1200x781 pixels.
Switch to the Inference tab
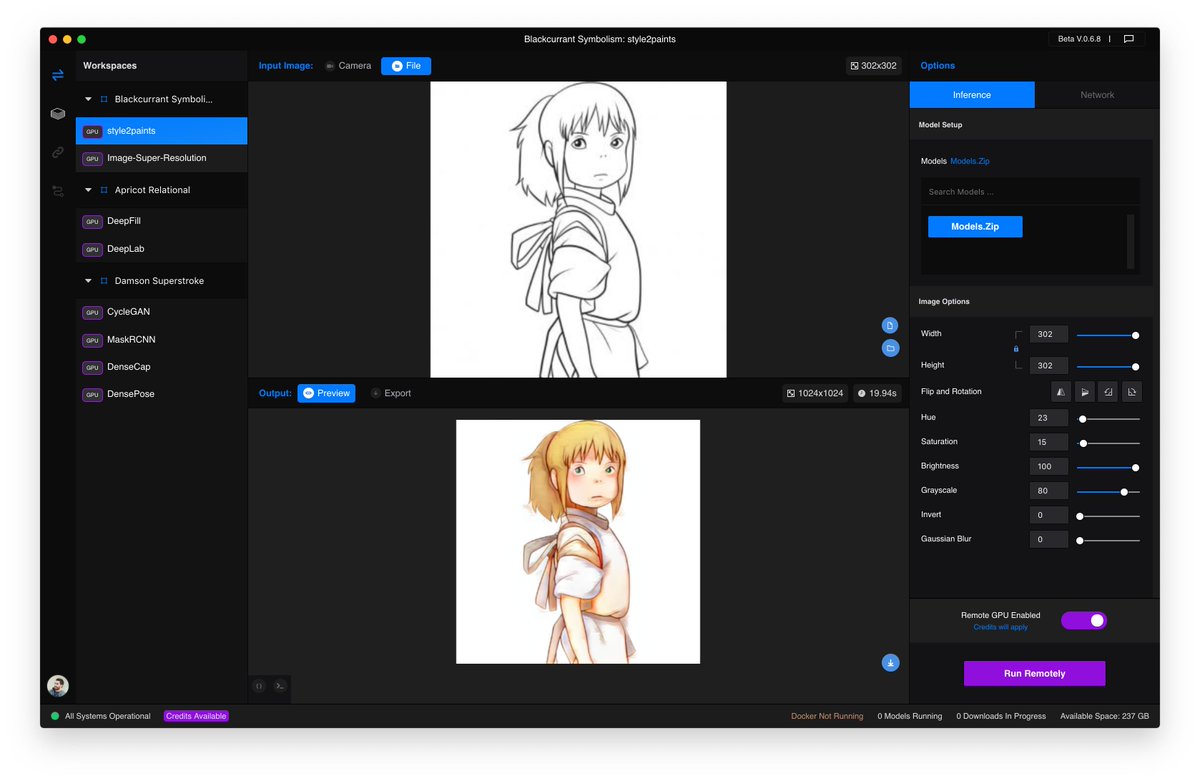point(972,95)
